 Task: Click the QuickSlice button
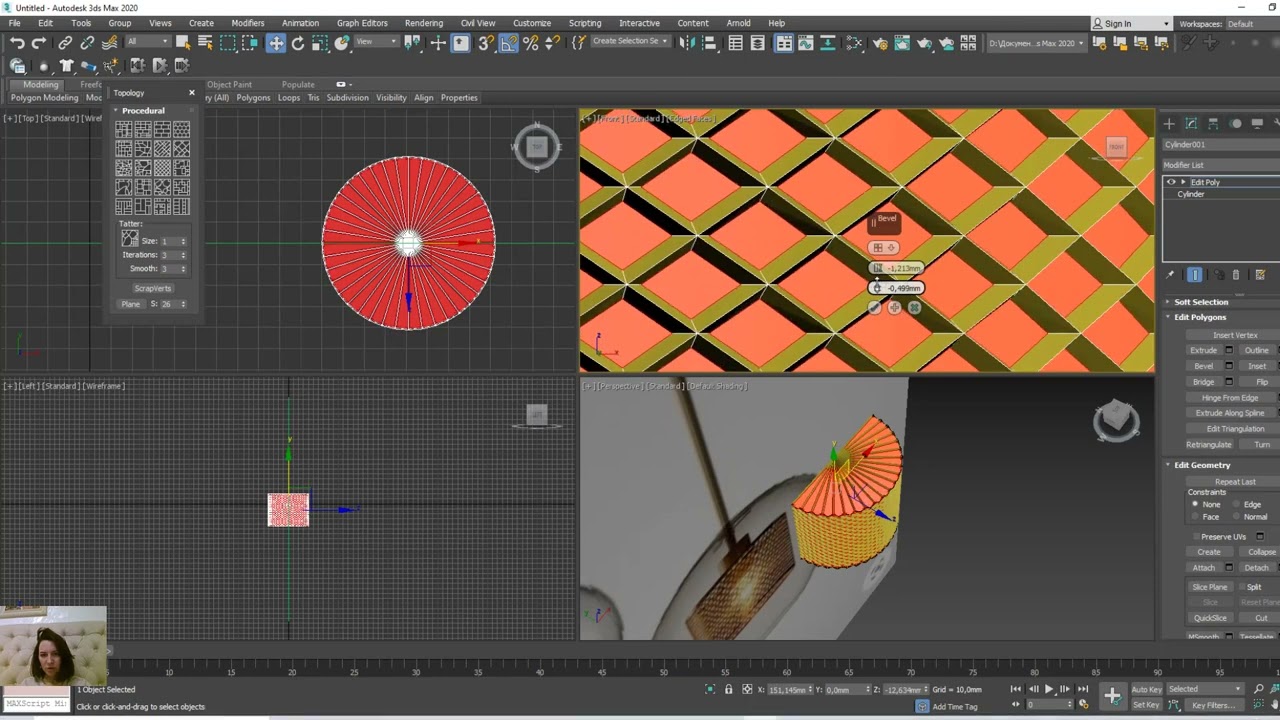pyautogui.click(x=1210, y=618)
